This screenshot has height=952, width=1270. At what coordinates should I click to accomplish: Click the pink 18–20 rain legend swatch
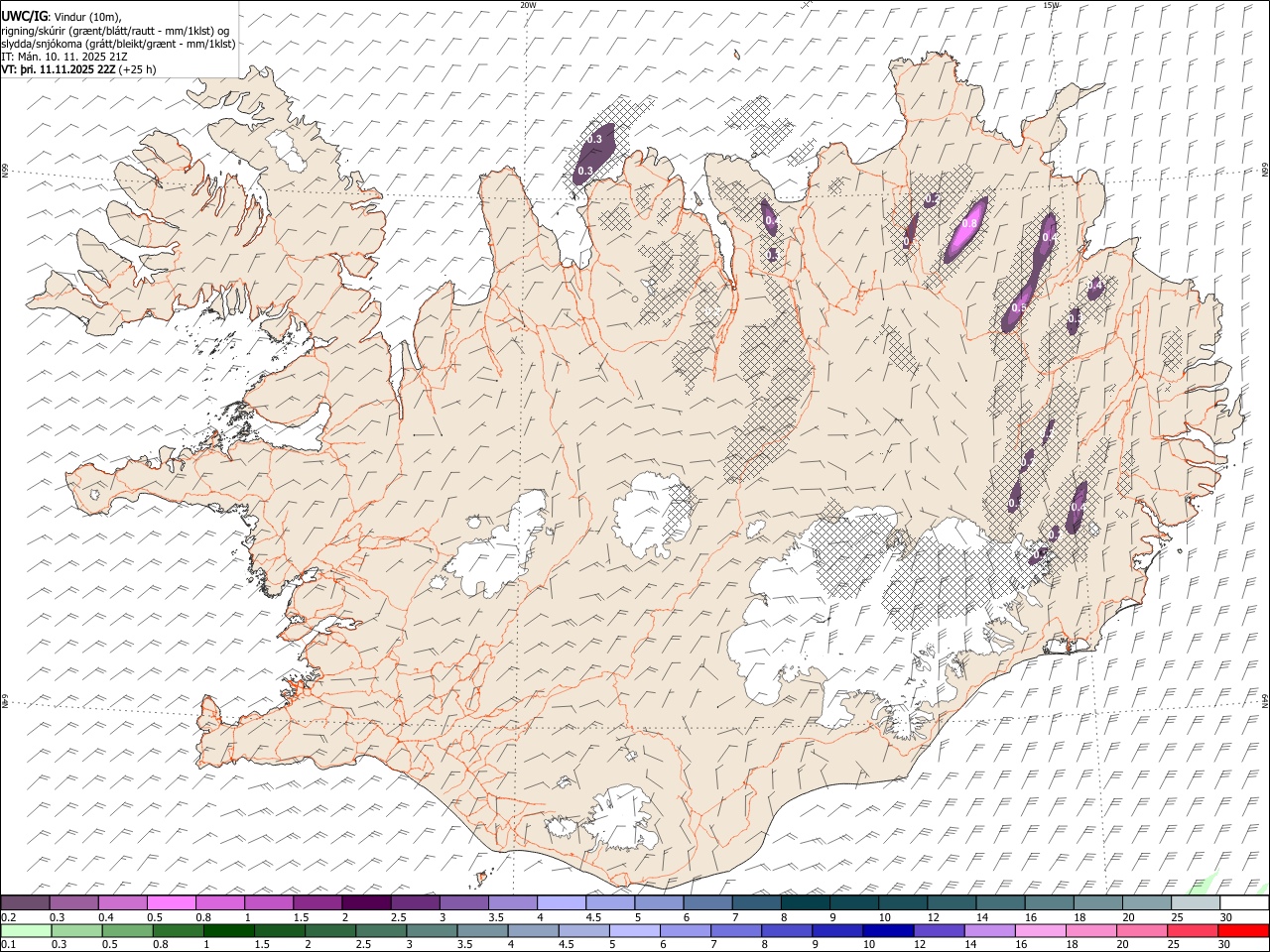pos(1090,930)
